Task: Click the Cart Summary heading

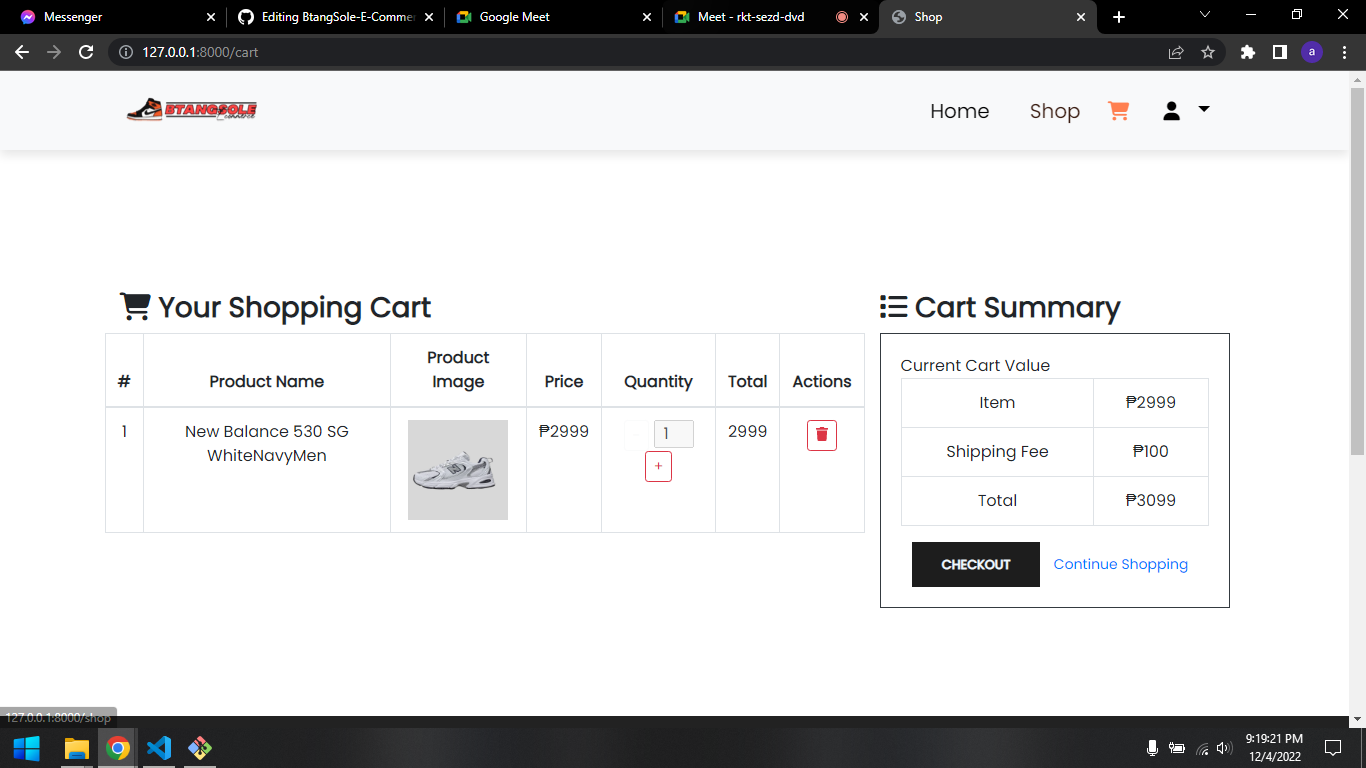Action: coord(1000,307)
